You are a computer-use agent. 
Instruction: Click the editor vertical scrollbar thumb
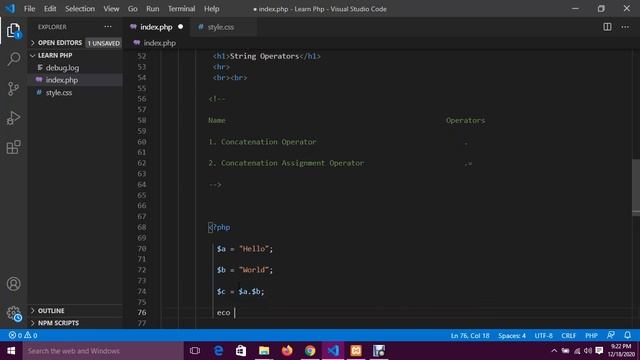(x=636, y=188)
